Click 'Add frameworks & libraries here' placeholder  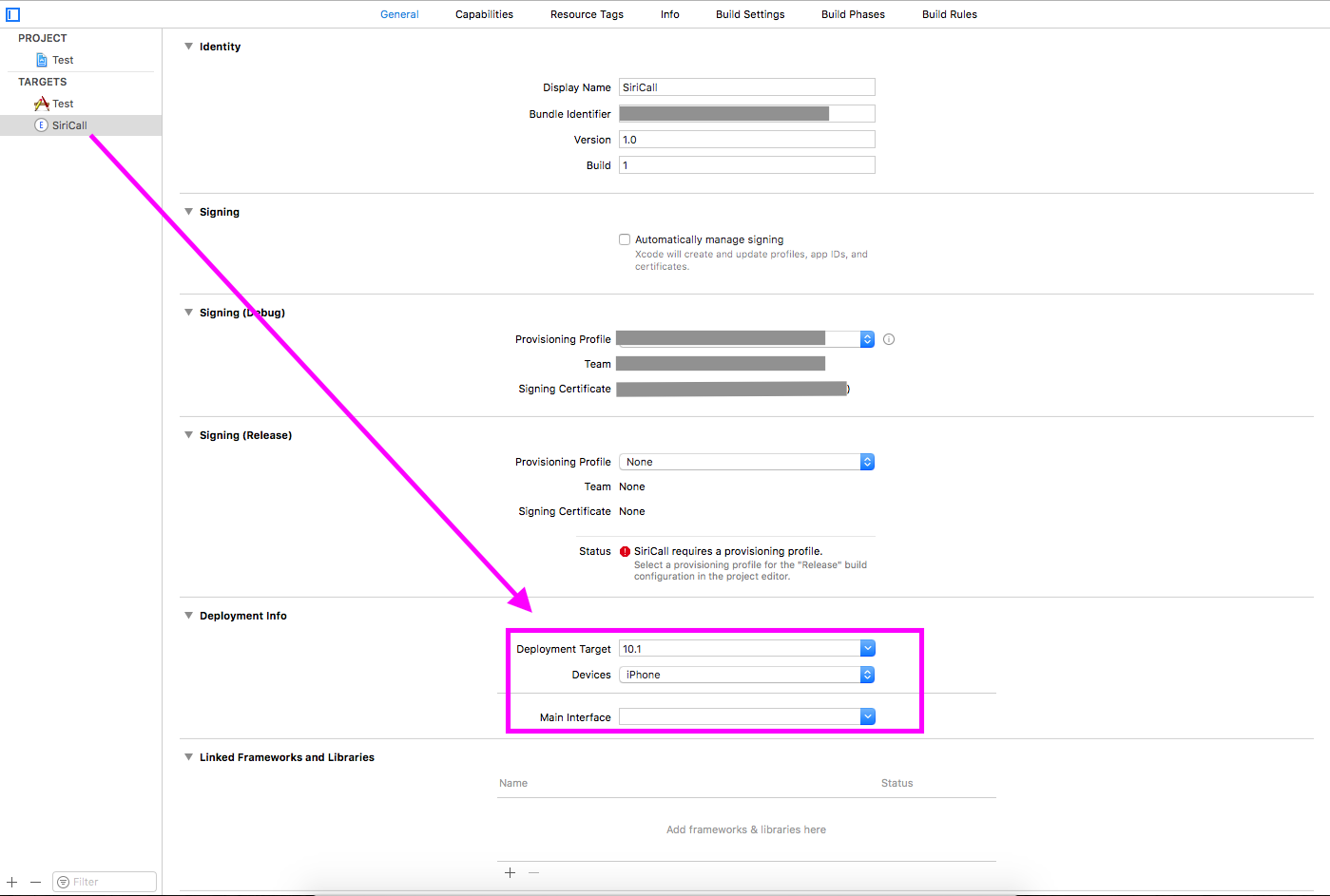point(746,829)
